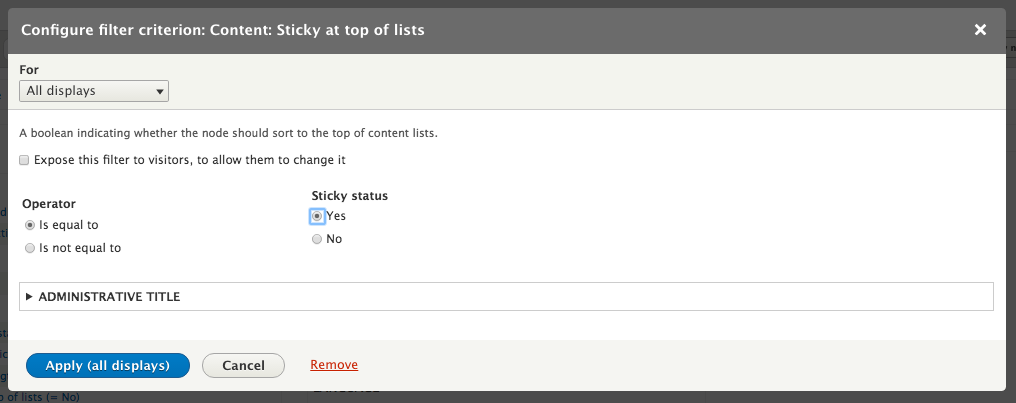This screenshot has height=403, width=1016.
Task: Set Sticky status to No
Action: [317, 239]
